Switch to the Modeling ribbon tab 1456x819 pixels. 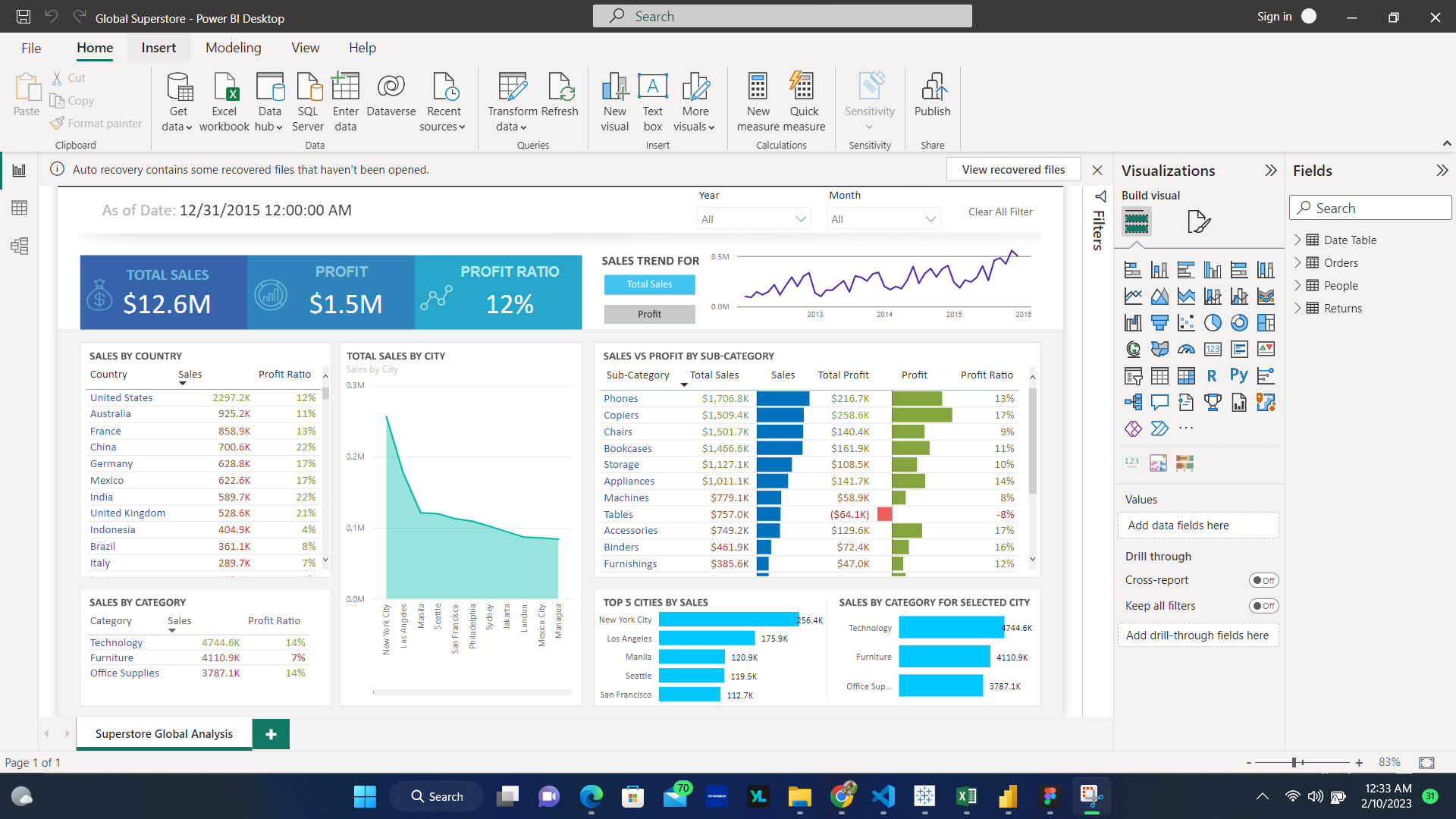click(233, 48)
